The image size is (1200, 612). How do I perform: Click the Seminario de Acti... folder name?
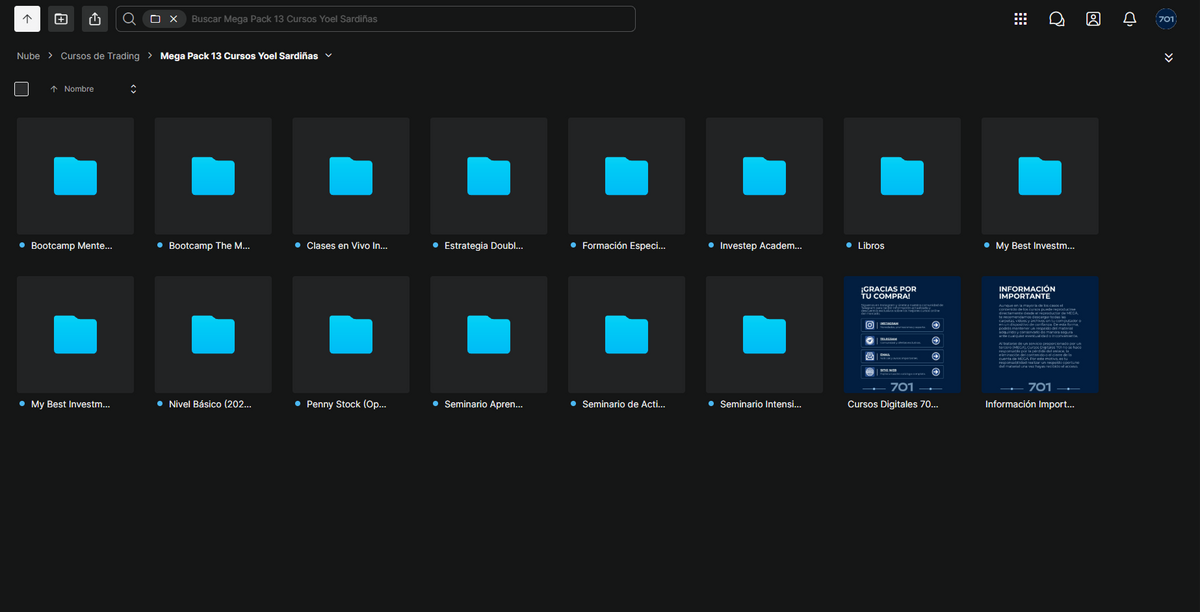[x=623, y=404]
